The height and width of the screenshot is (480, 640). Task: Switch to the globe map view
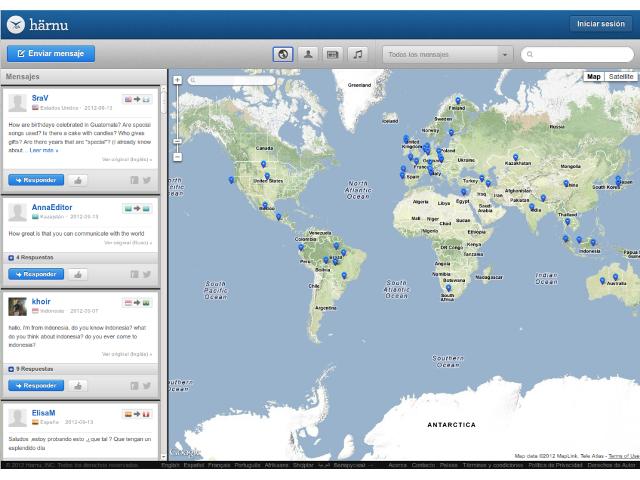[283, 54]
